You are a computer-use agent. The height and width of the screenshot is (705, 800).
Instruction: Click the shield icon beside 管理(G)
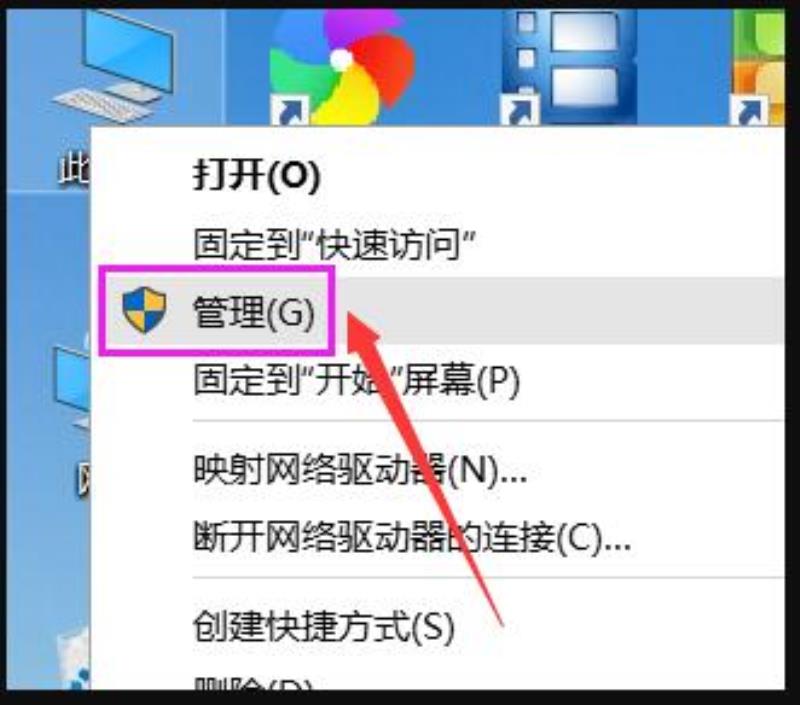[x=144, y=310]
